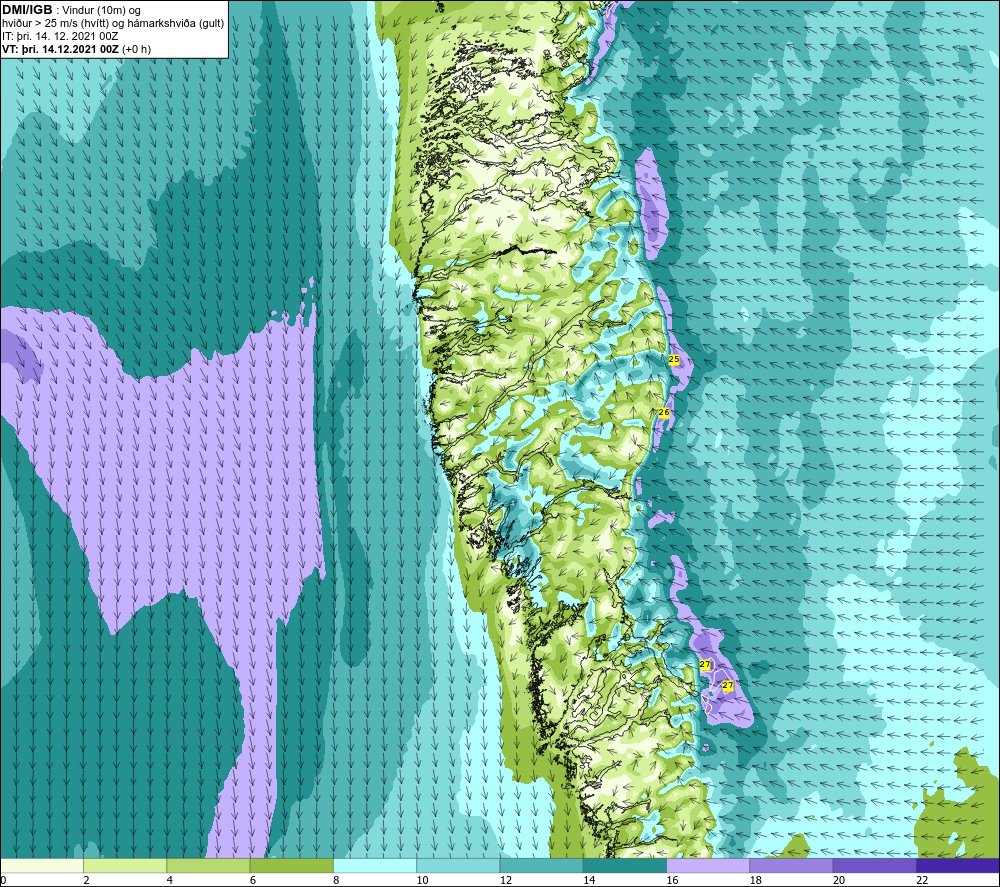The width and height of the screenshot is (1000, 887).
Task: Click the scale number 4
Action: [170, 881]
